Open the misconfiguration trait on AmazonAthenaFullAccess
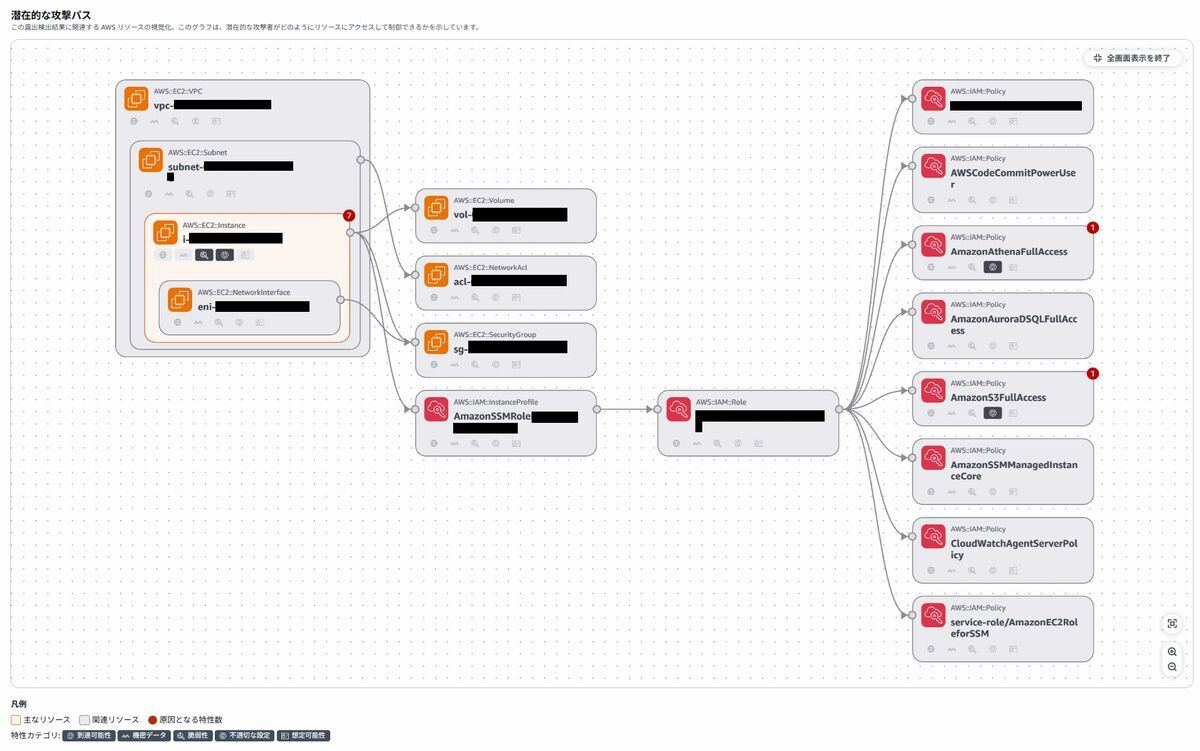Image resolution: width=1200 pixels, height=751 pixels. tap(993, 267)
